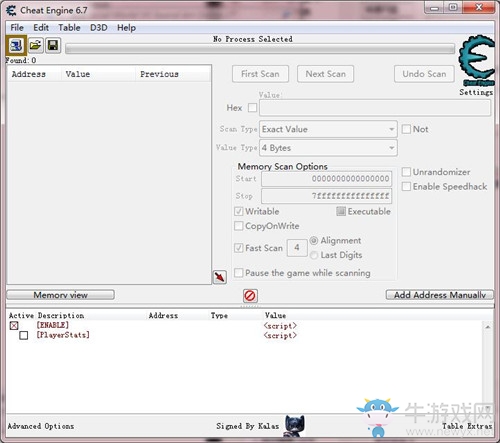Click the Signed By Kalas text
The width and height of the screenshot is (500, 443).
point(248,426)
